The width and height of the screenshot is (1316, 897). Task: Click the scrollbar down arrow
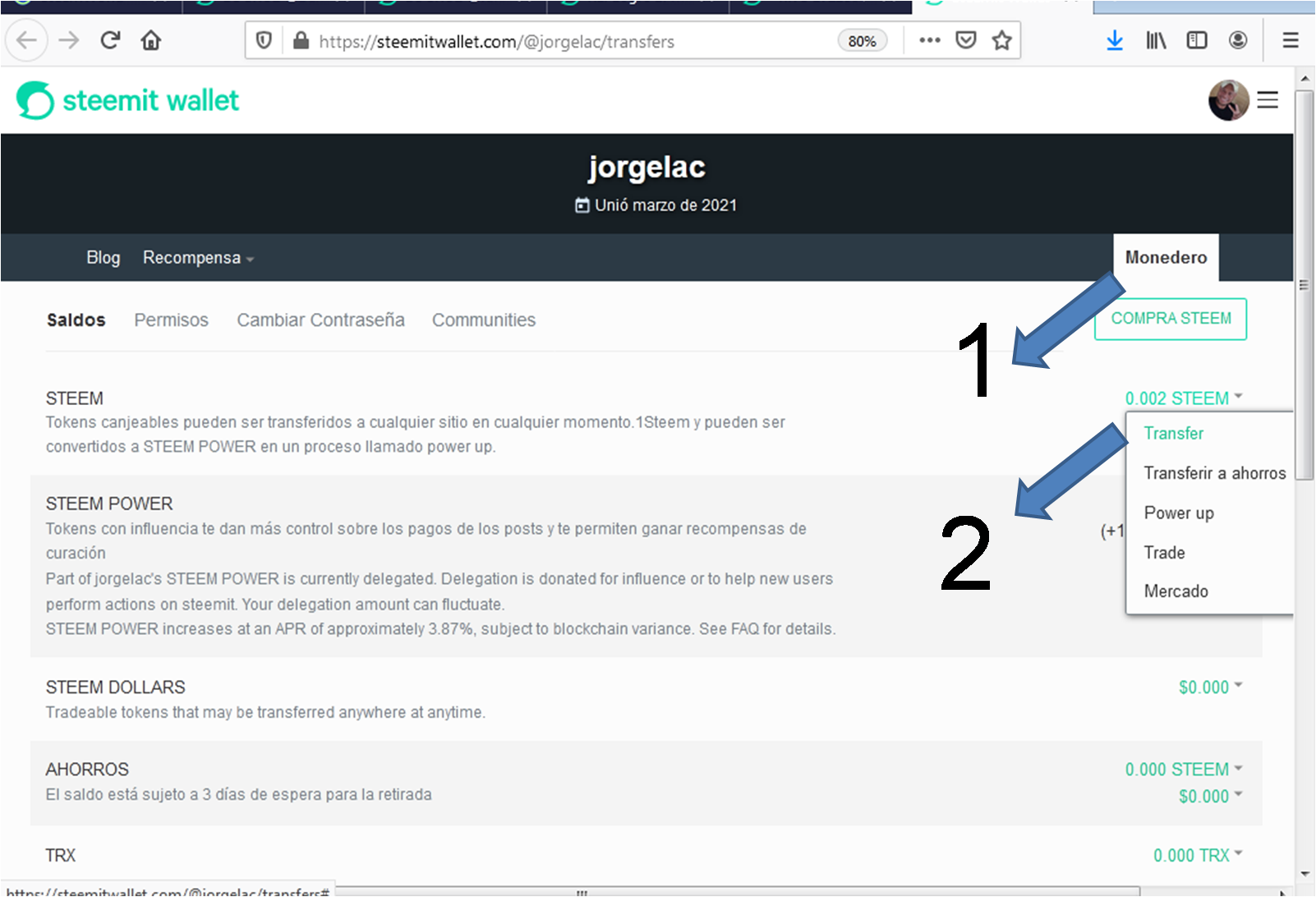click(1304, 874)
